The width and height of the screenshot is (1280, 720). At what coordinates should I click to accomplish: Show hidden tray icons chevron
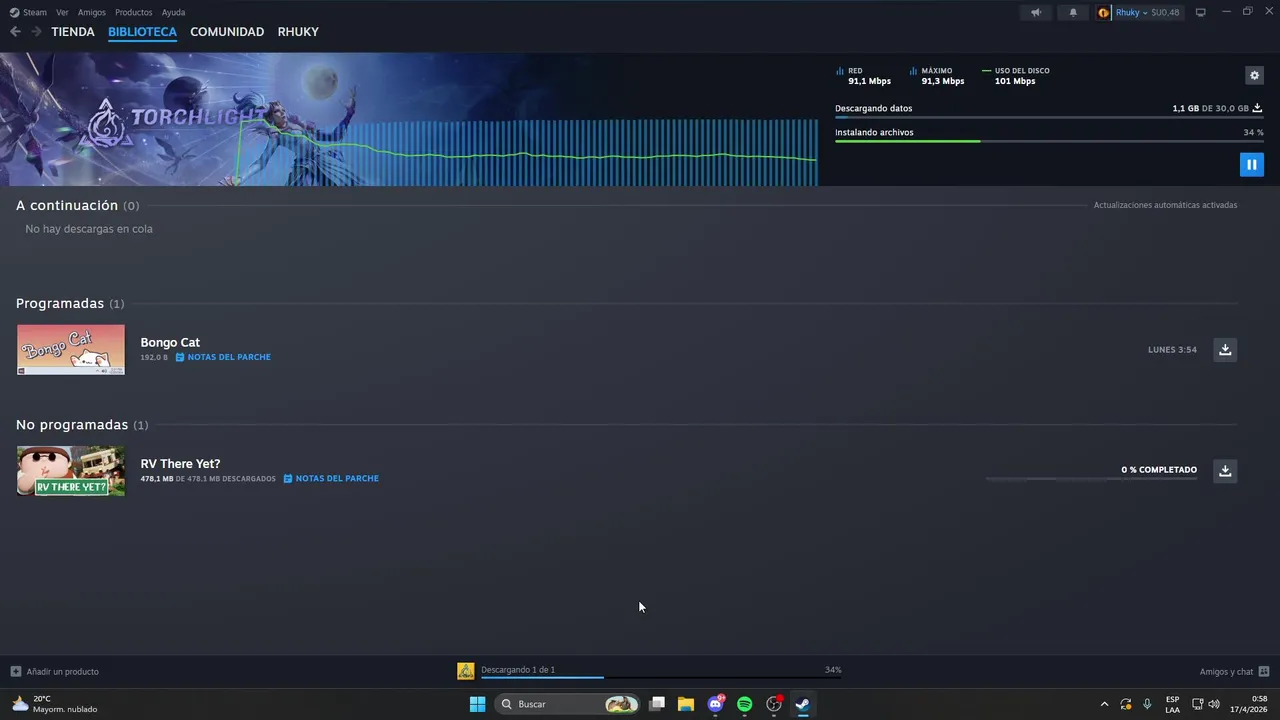pyautogui.click(x=1104, y=704)
